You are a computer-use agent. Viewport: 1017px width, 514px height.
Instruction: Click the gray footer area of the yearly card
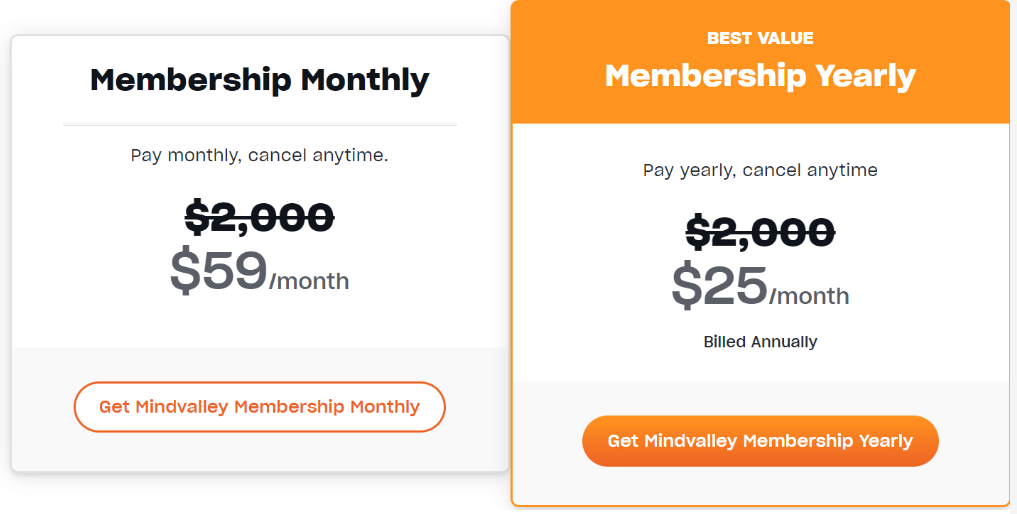pyautogui.click(x=760, y=443)
